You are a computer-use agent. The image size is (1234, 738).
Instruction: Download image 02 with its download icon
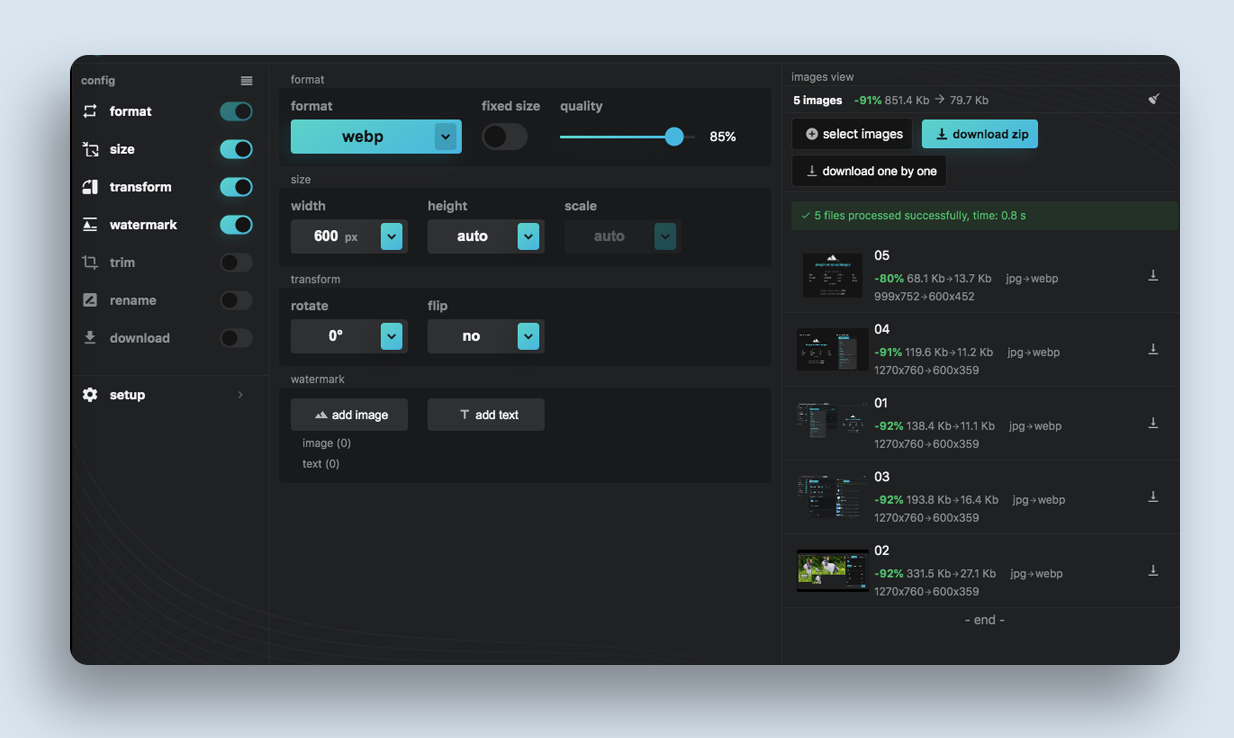(1153, 571)
